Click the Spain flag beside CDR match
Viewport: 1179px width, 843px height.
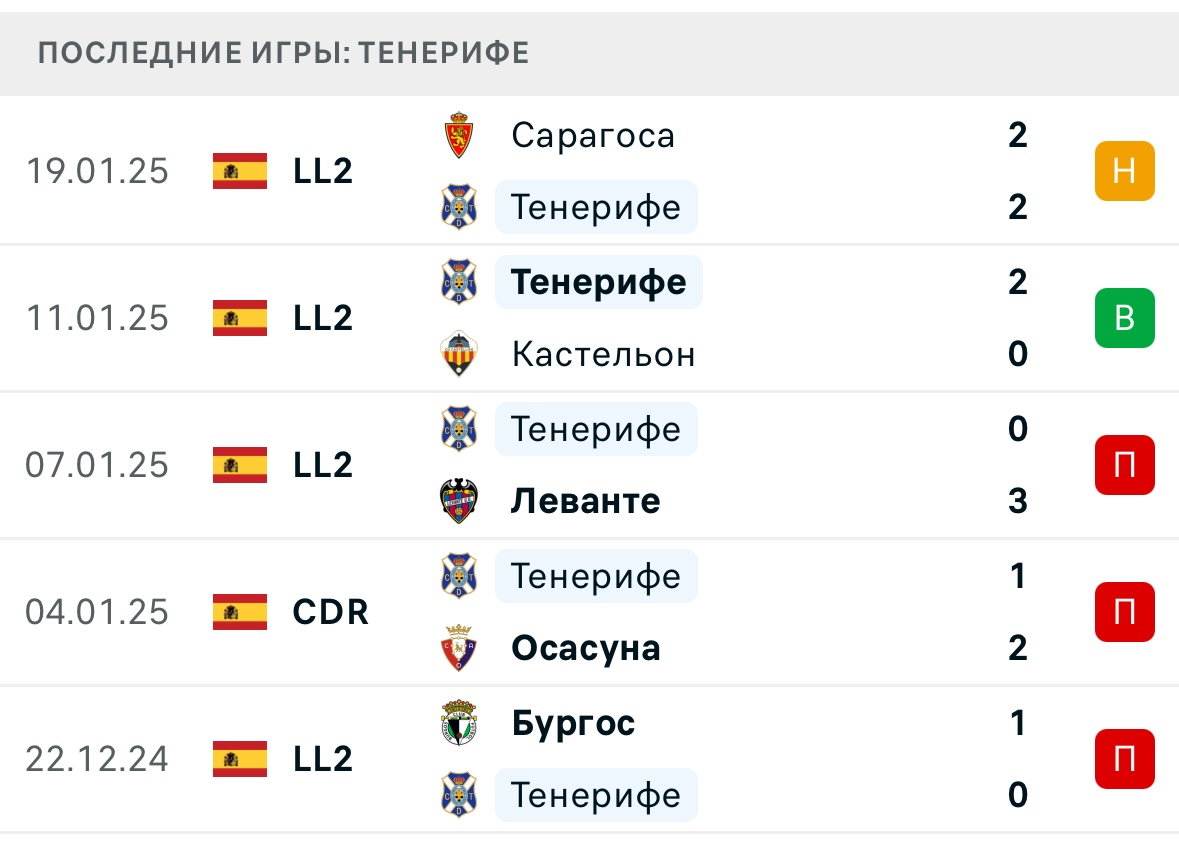click(x=240, y=612)
